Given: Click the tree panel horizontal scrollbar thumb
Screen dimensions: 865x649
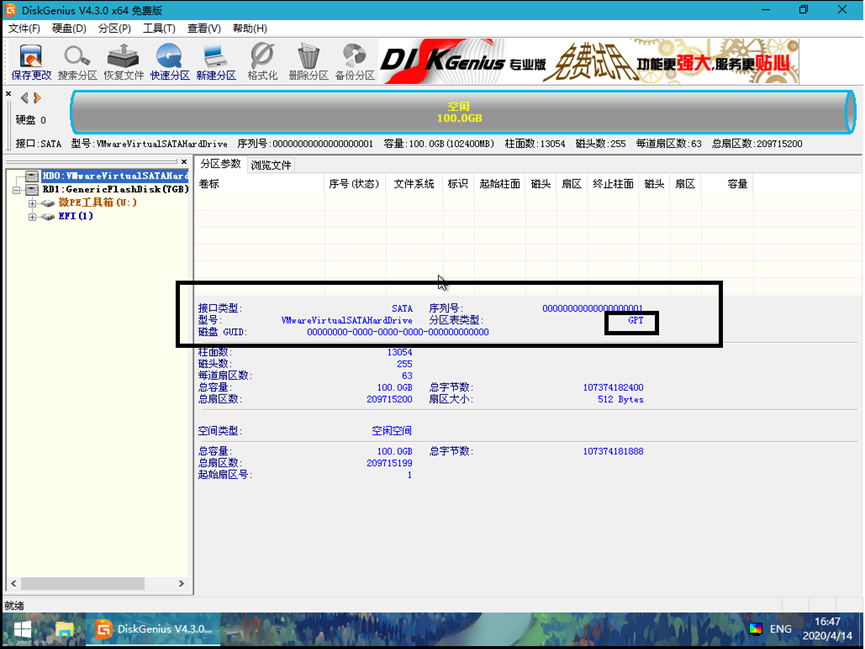Looking at the screenshot, I should coord(83,583).
